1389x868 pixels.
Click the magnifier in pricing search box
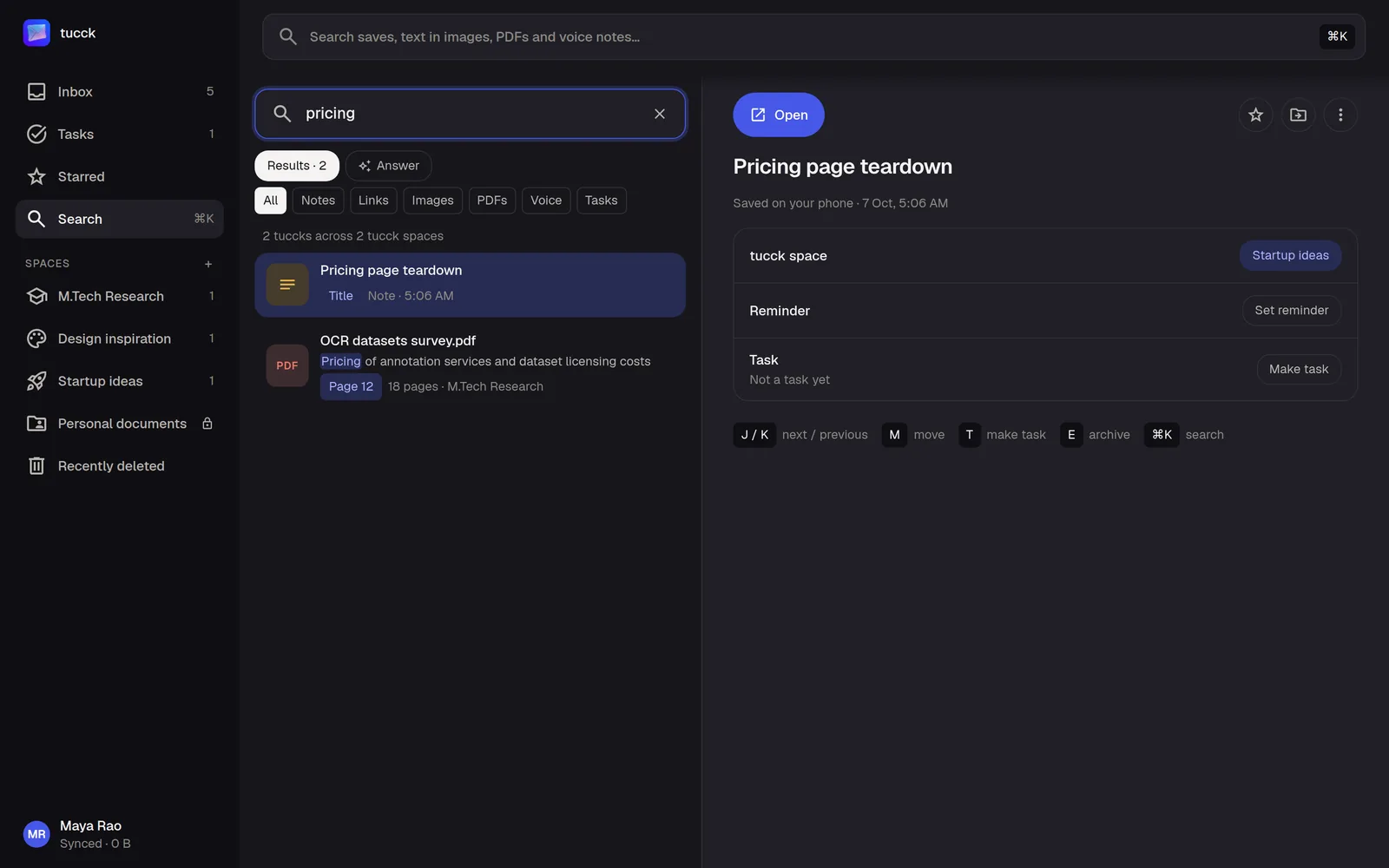pos(282,114)
